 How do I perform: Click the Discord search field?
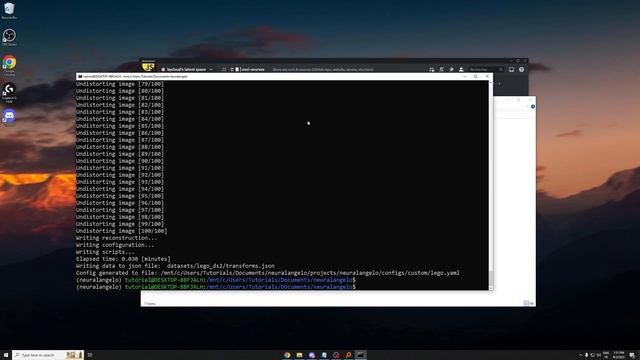[x=486, y=69]
